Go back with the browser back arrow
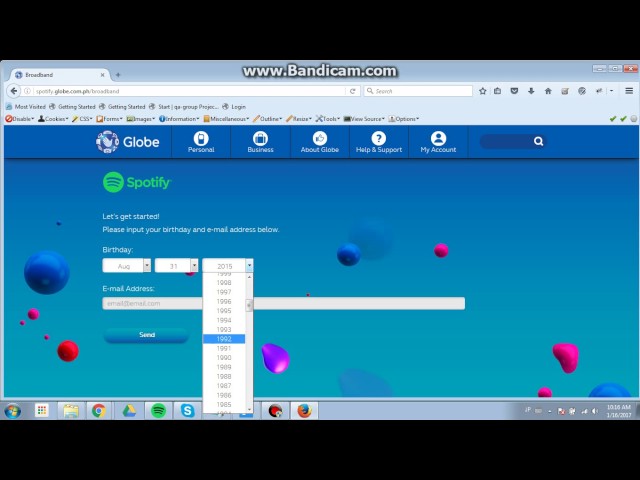640x480 pixels. 13,91
